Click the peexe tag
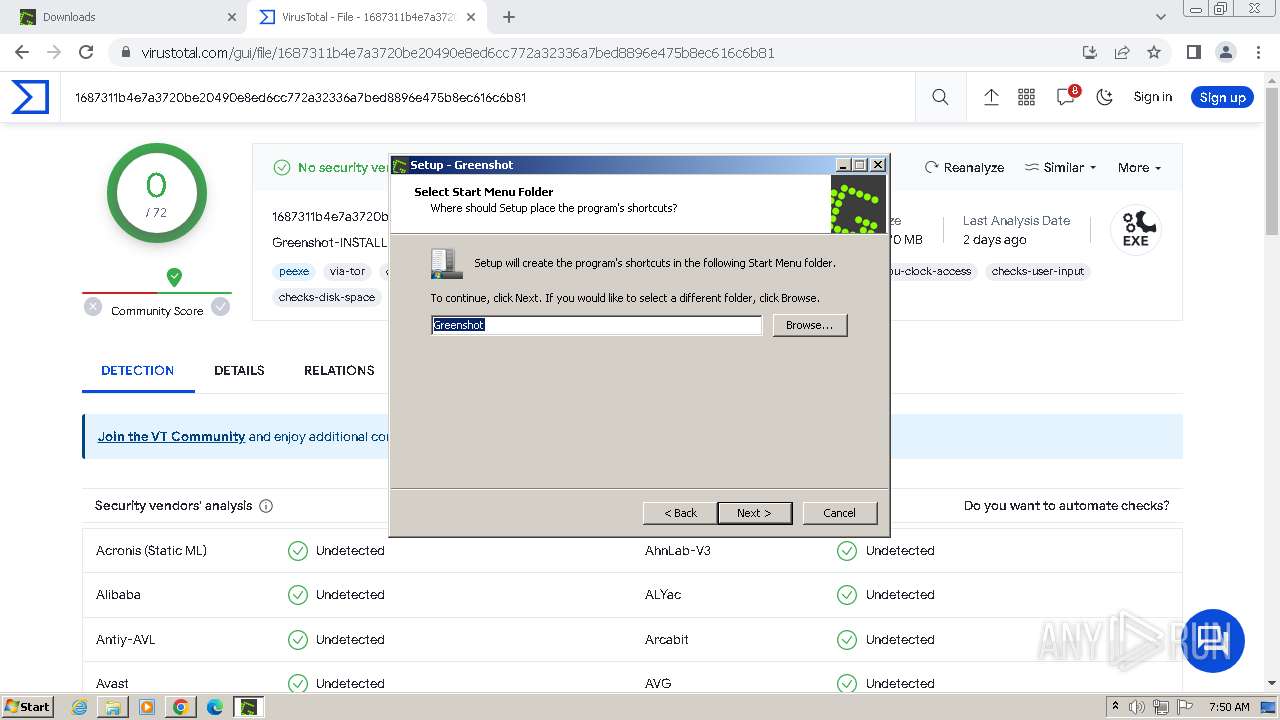 [x=294, y=271]
